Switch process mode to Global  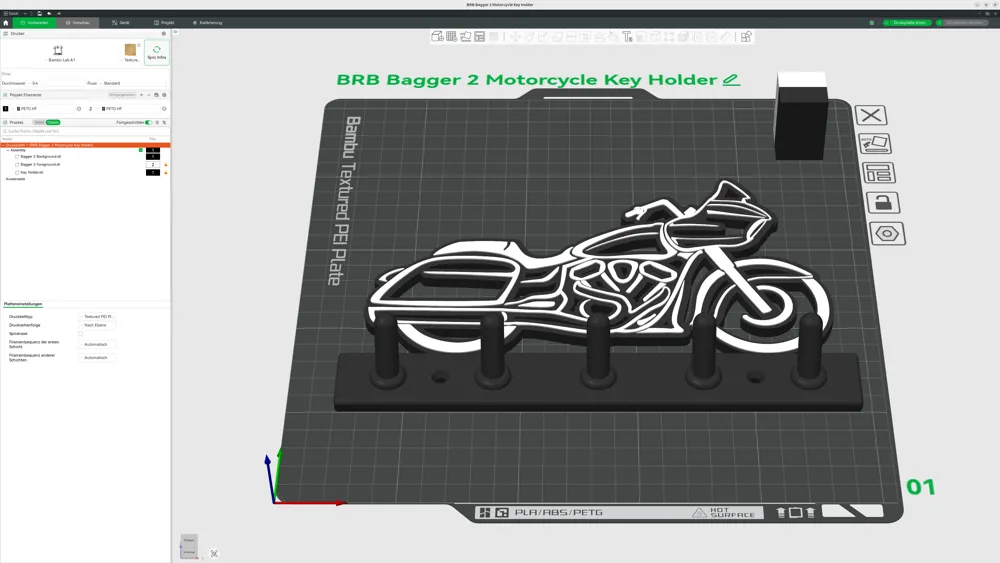(x=39, y=122)
